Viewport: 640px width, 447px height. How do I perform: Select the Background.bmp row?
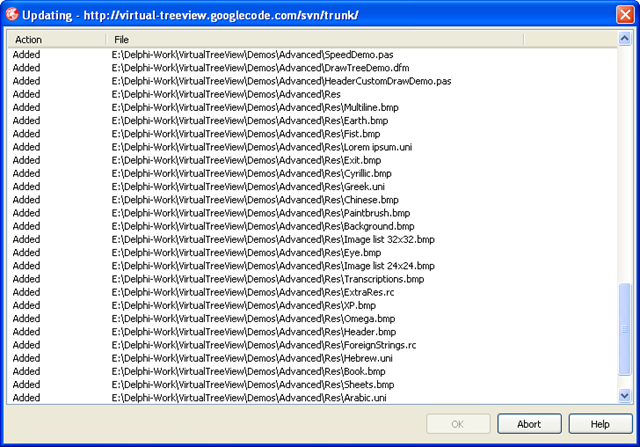coord(312,226)
